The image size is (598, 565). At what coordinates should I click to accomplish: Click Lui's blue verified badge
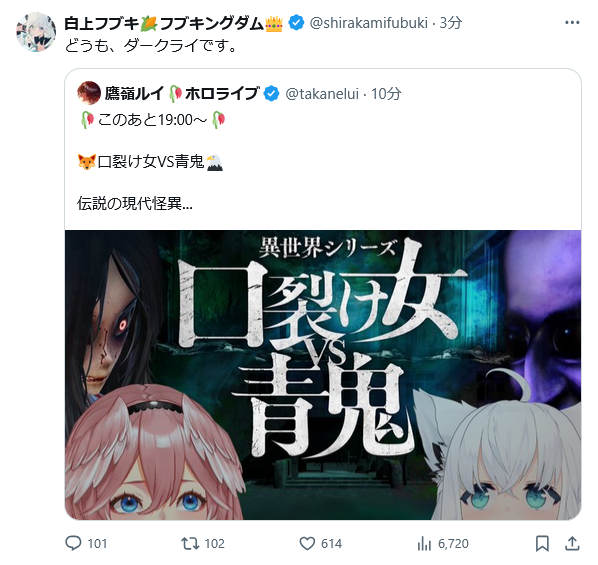[x=272, y=93]
